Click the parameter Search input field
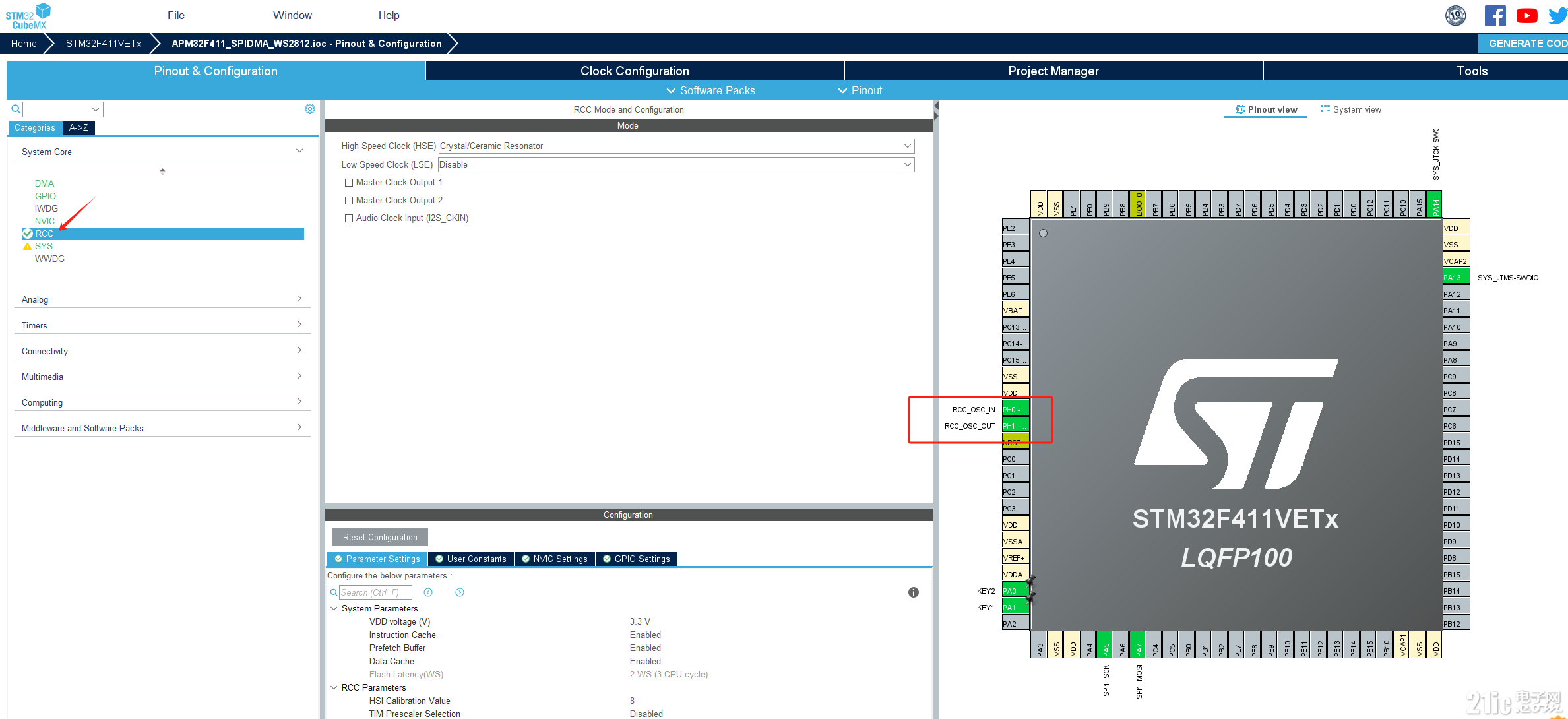The width and height of the screenshot is (1568, 719). coord(375,592)
